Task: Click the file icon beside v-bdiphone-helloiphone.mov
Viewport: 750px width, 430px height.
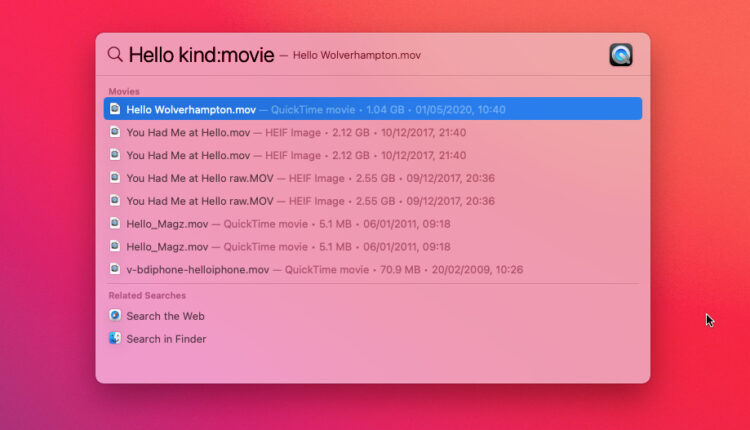Action: [115, 269]
